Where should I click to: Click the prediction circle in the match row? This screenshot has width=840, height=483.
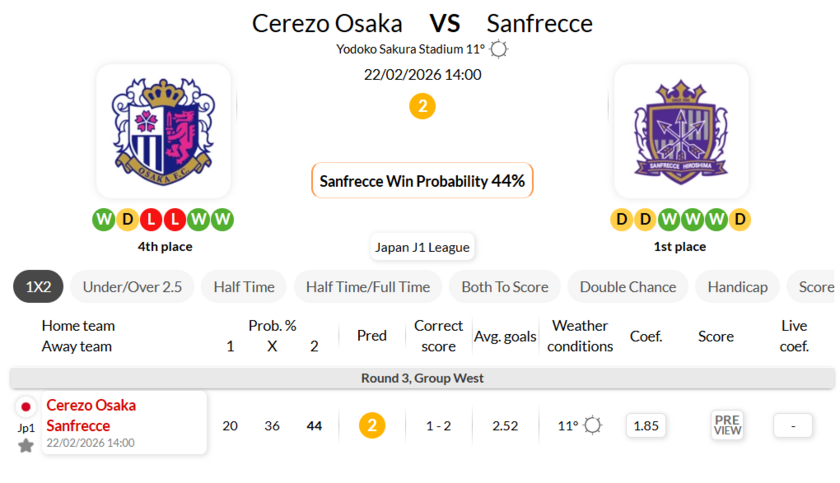[x=372, y=425]
